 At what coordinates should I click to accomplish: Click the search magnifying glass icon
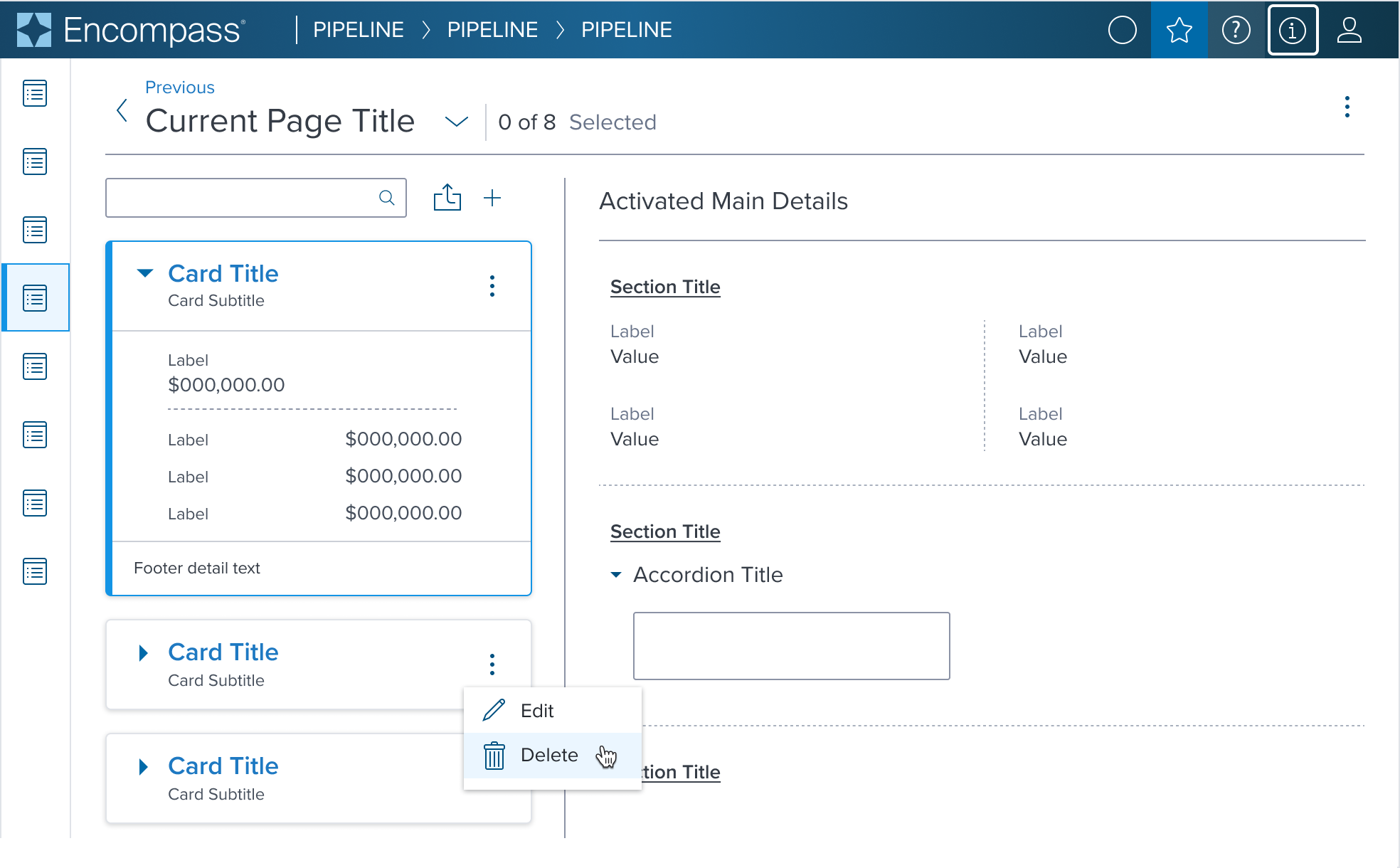click(387, 197)
